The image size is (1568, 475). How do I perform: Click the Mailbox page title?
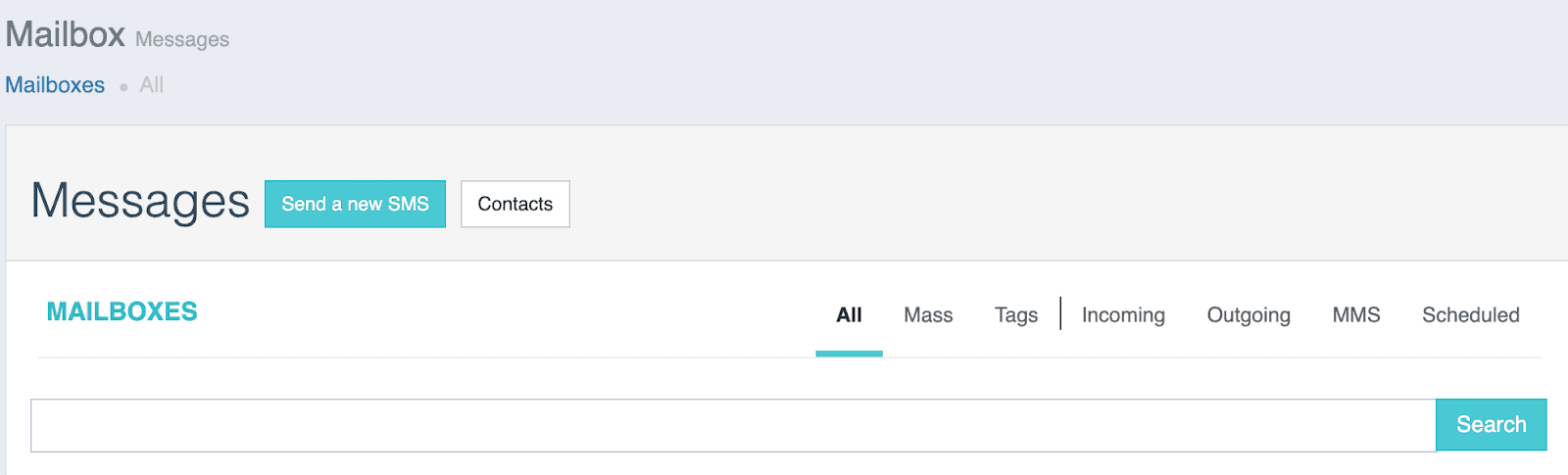(65, 35)
